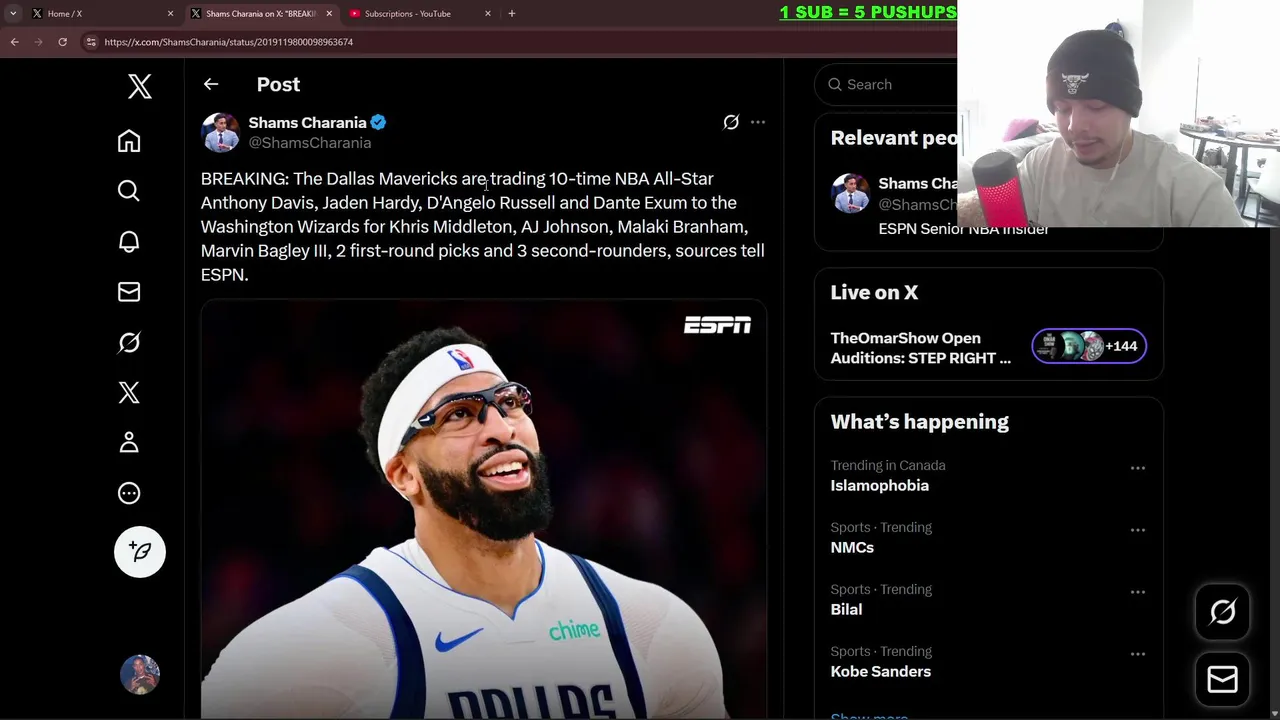Screen dimensions: 1280x720
Task: Close the Subscriptions - YouTube tab
Action: 488,13
